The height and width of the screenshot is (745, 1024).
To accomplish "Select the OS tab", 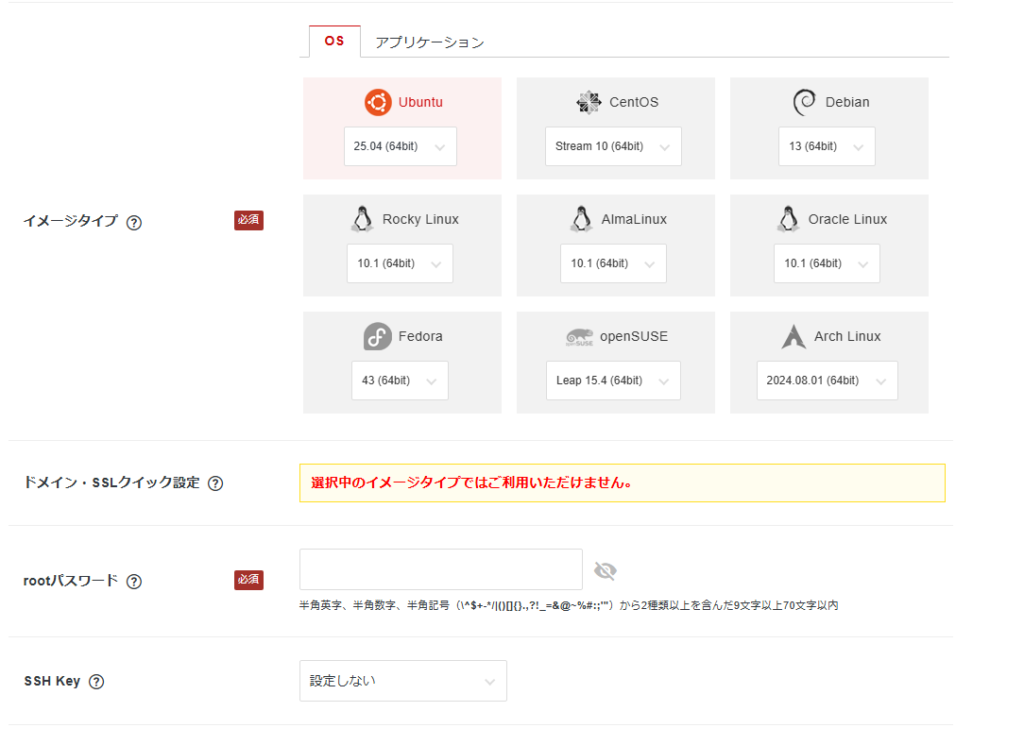I will (334, 42).
